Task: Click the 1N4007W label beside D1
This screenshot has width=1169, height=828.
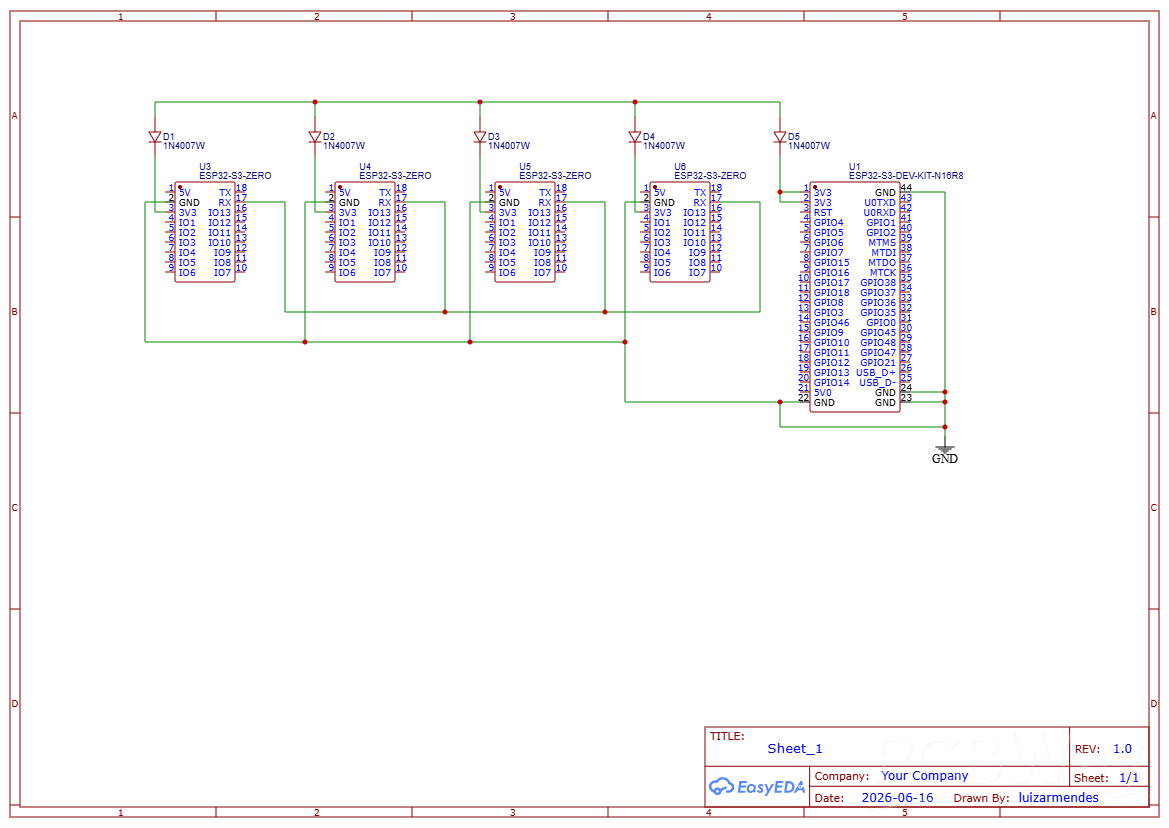Action: 184,146
